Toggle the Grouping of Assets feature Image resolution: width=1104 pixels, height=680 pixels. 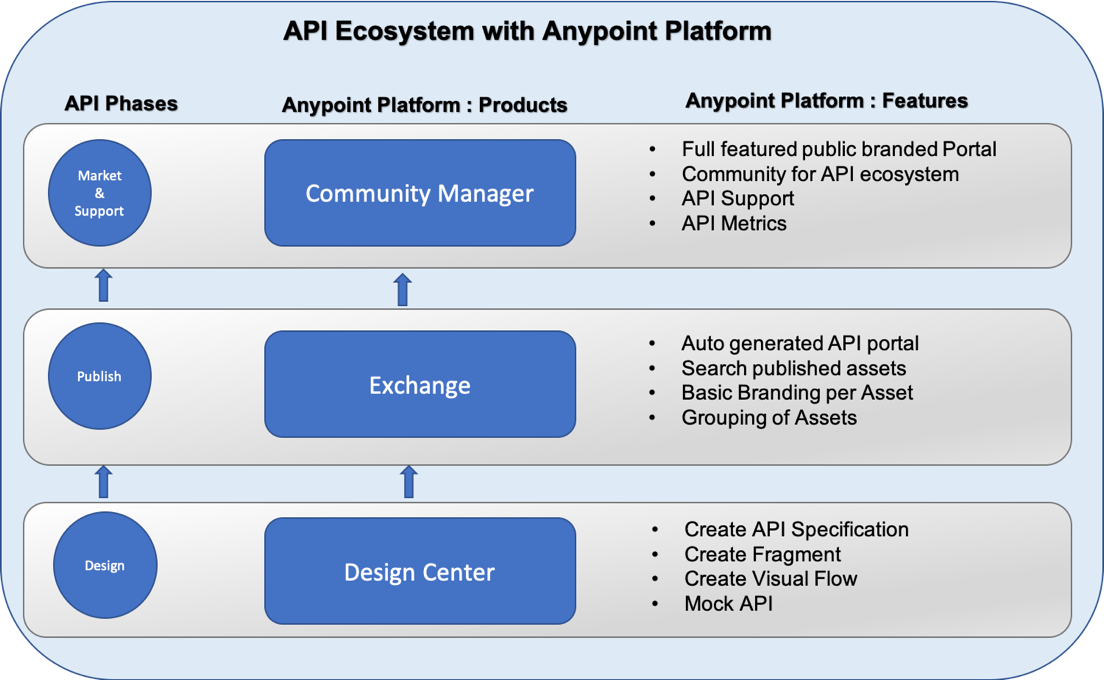(x=771, y=417)
